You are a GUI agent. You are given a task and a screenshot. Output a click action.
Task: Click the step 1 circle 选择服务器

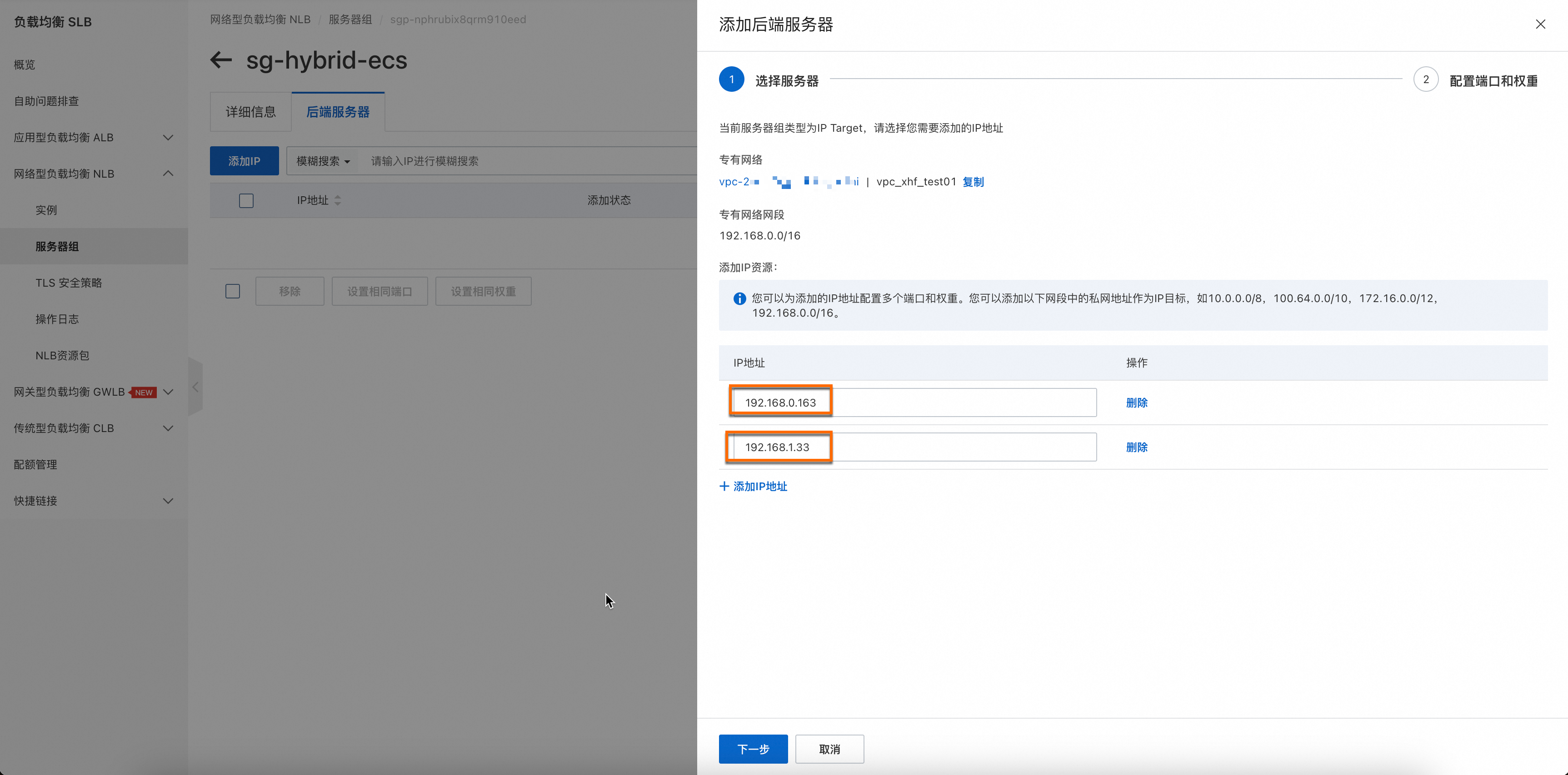[x=731, y=79]
